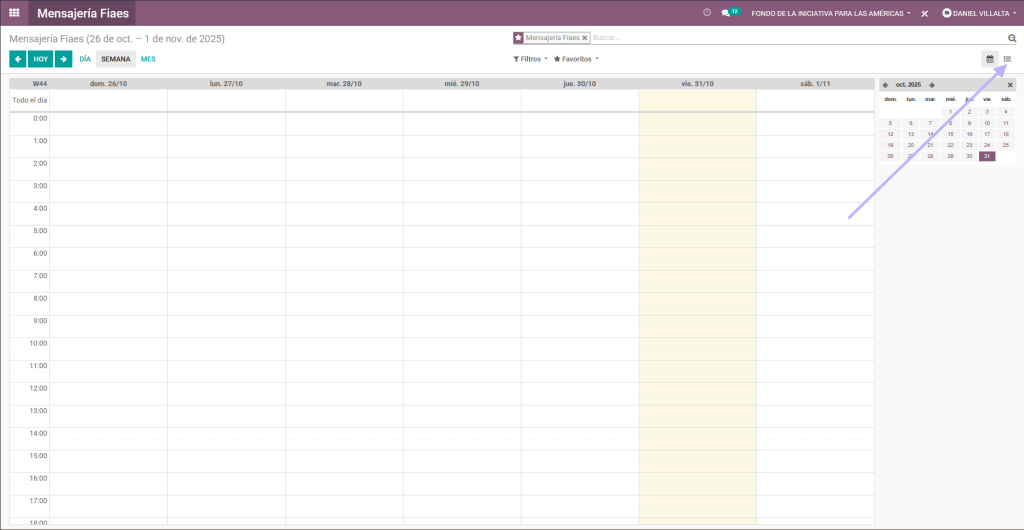Expand the Filtros dropdown
1024x530 pixels.
530,59
